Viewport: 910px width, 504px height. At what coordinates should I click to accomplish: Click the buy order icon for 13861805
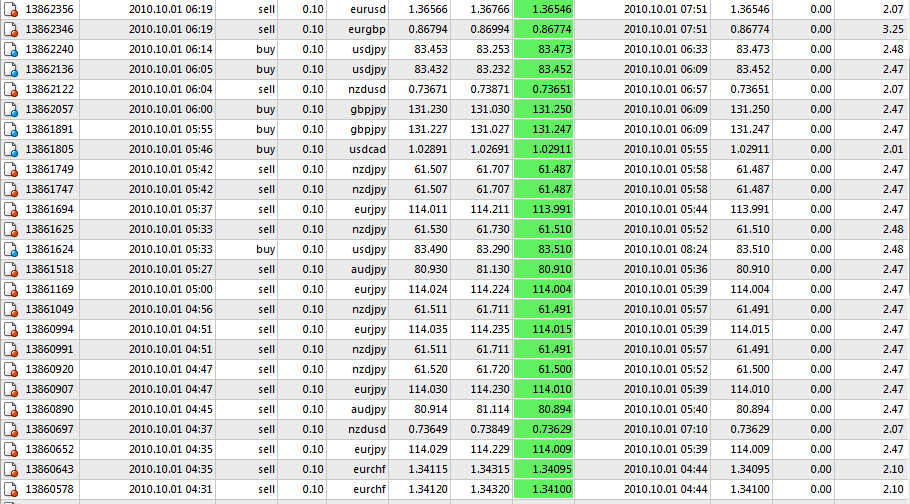tap(10, 149)
